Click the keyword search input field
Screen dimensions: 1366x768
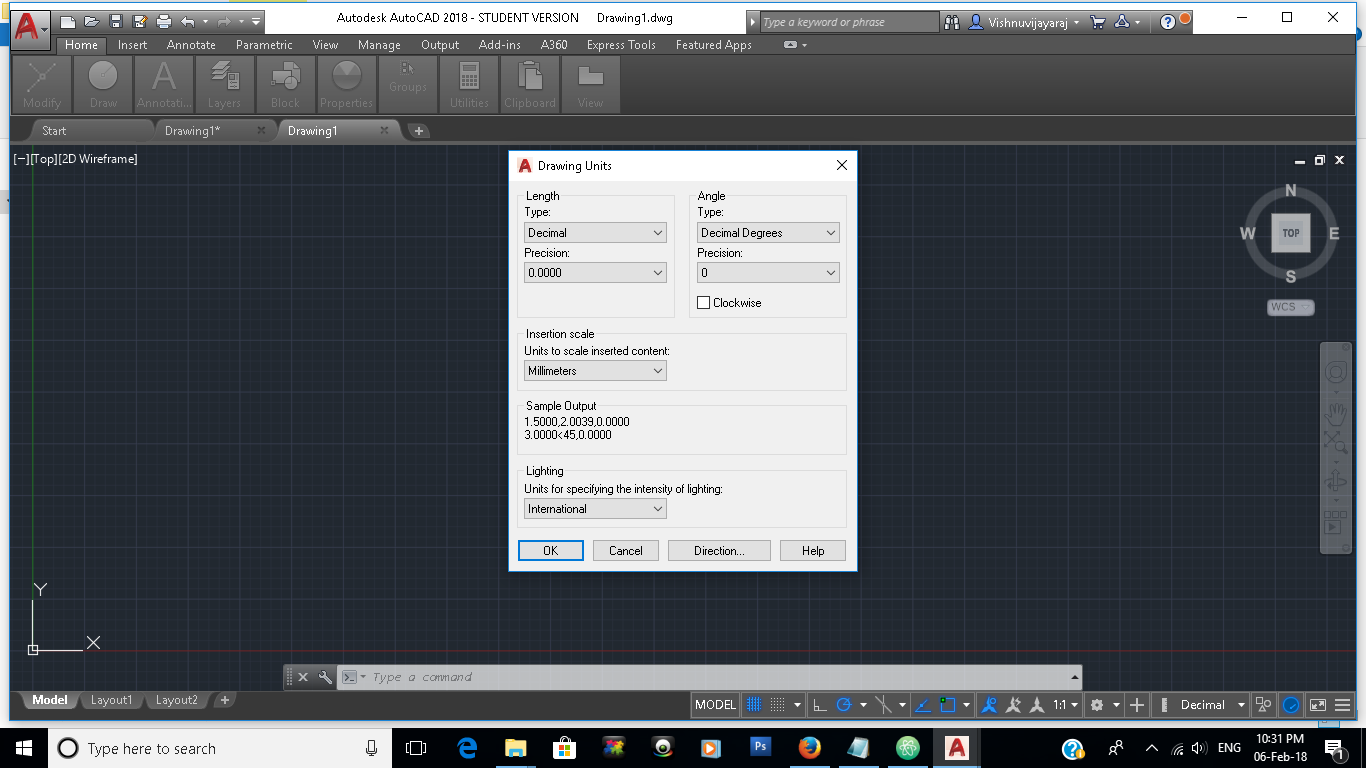click(849, 22)
